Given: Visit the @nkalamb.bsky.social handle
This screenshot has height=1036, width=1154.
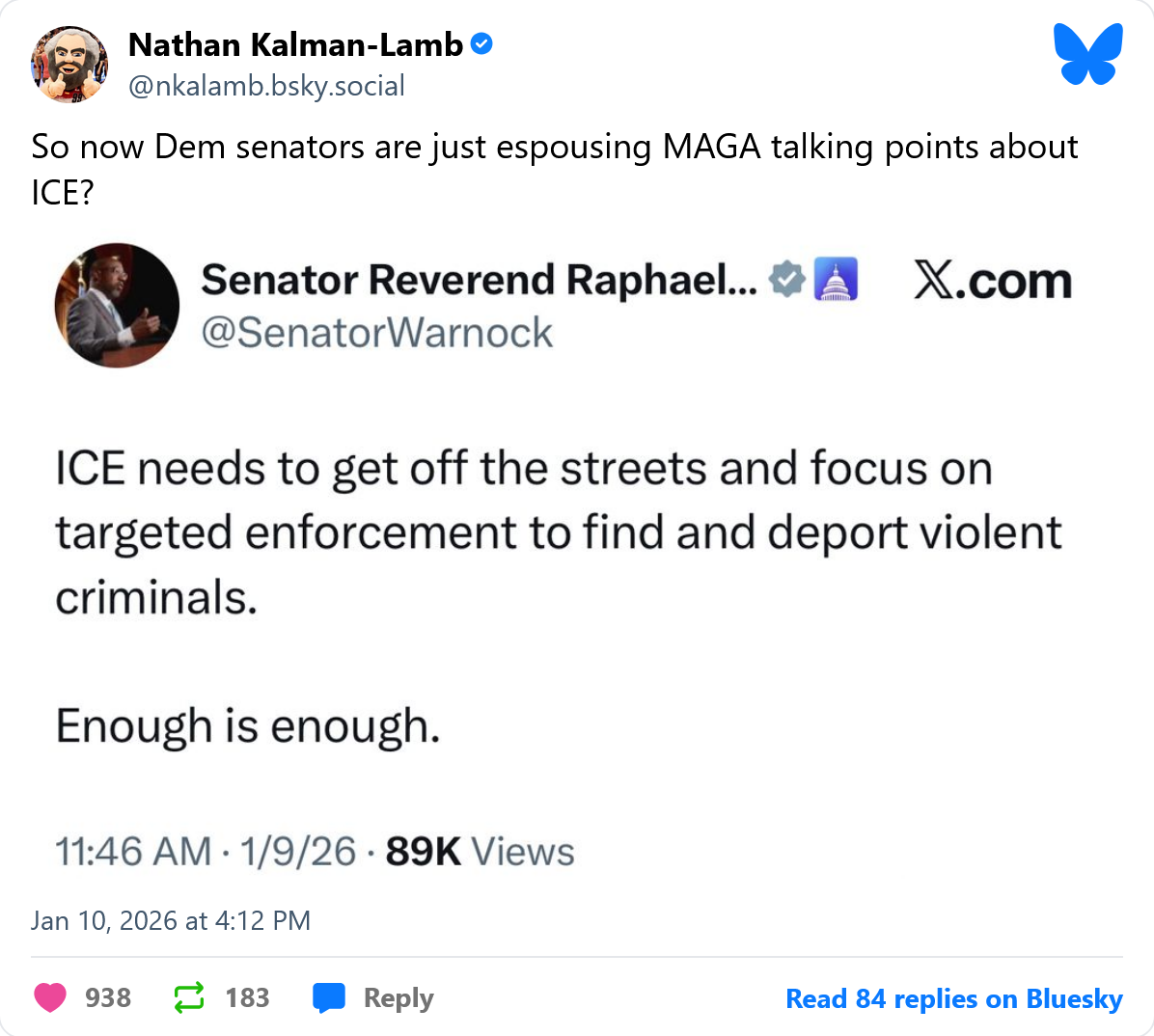Looking at the screenshot, I should [x=266, y=86].
